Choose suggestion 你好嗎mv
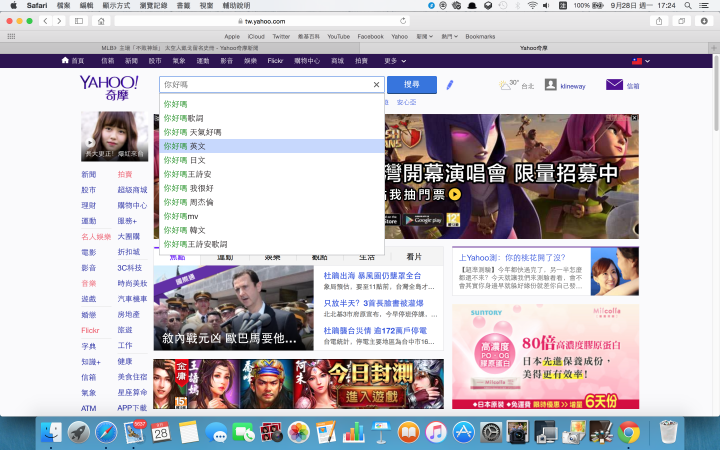Image resolution: width=720 pixels, height=450 pixels. [272, 216]
